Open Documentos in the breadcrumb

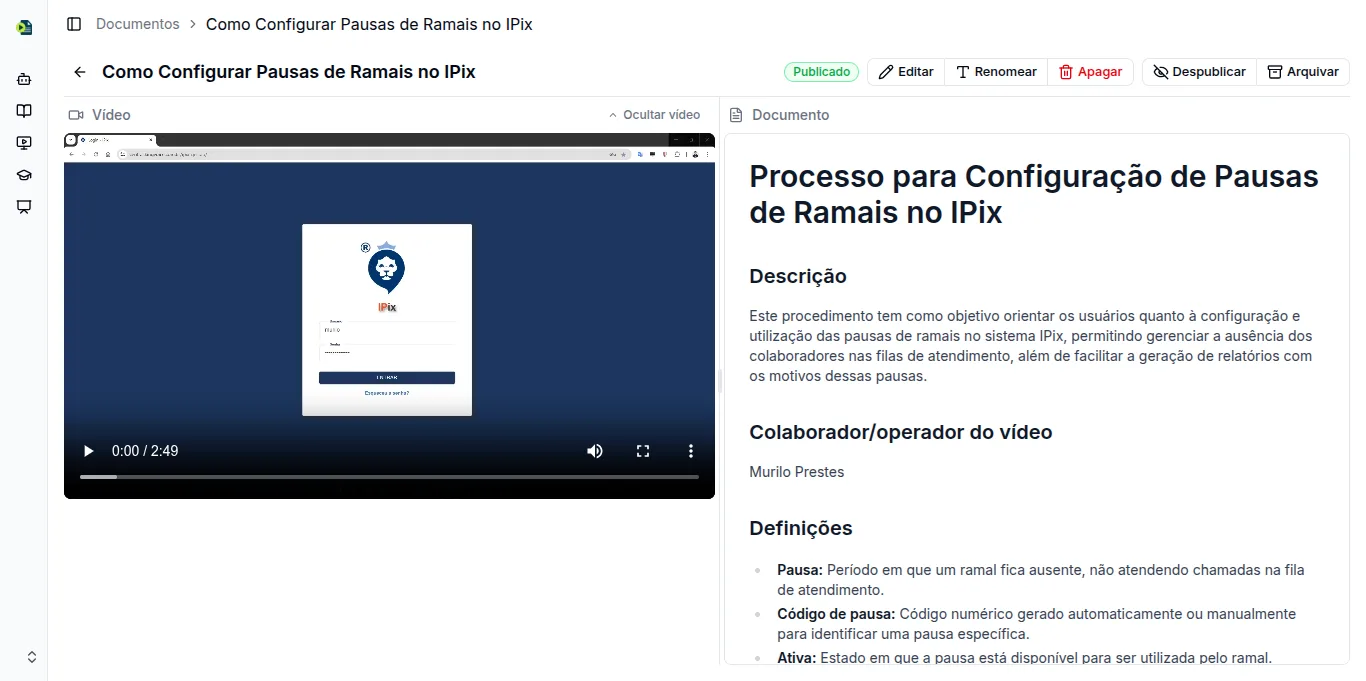[137, 23]
